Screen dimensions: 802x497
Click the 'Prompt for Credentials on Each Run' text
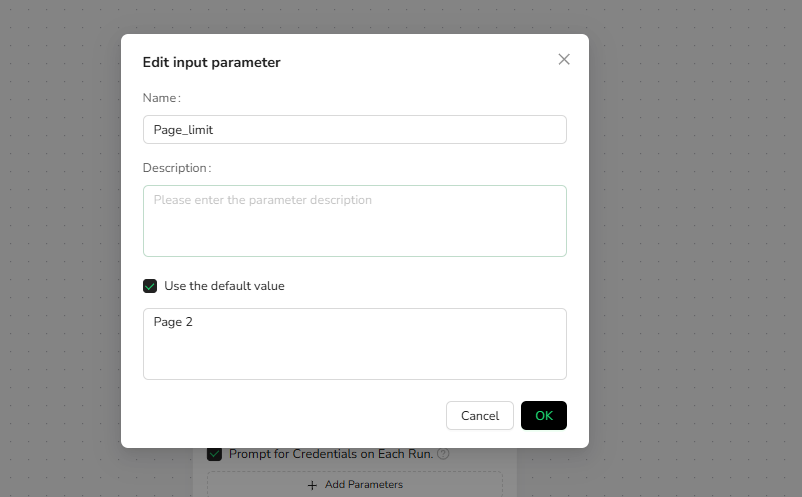point(331,454)
